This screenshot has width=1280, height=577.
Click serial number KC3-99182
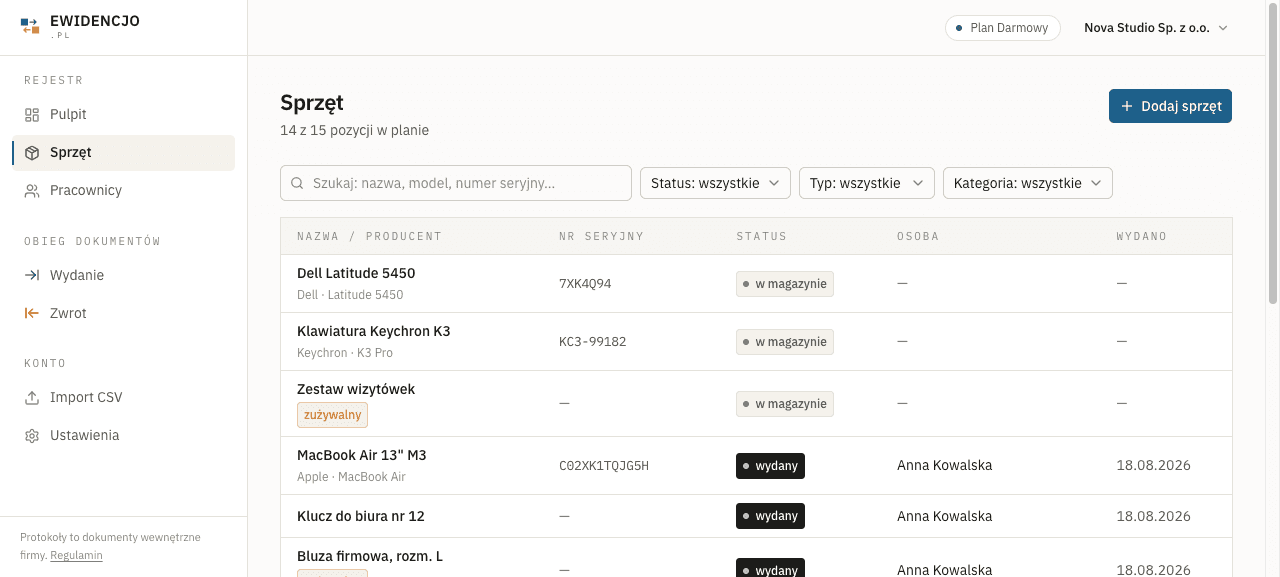[593, 342]
